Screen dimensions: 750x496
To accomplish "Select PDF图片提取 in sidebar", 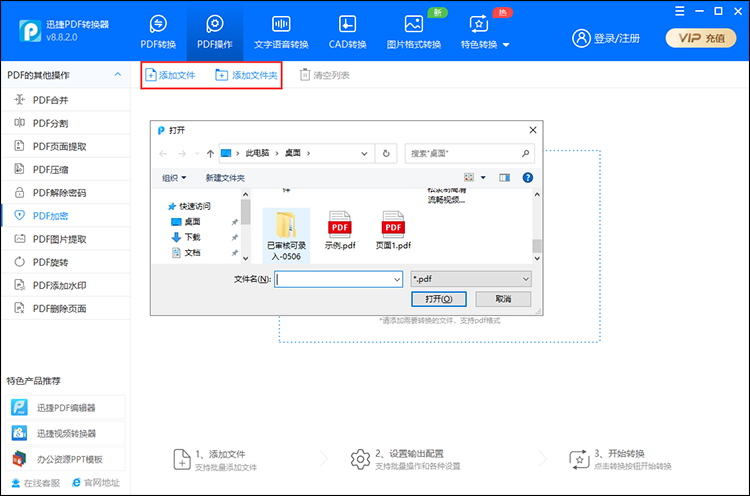I will pos(66,239).
